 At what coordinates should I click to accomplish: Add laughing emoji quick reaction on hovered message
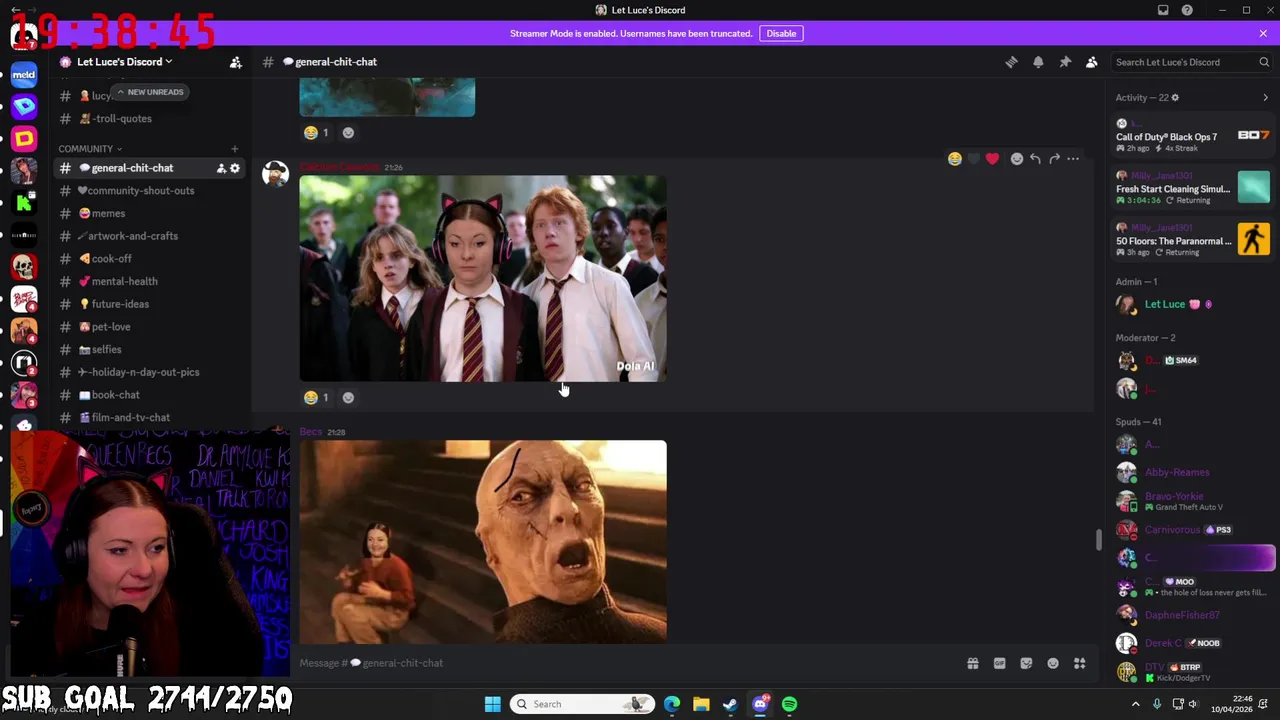click(x=955, y=159)
